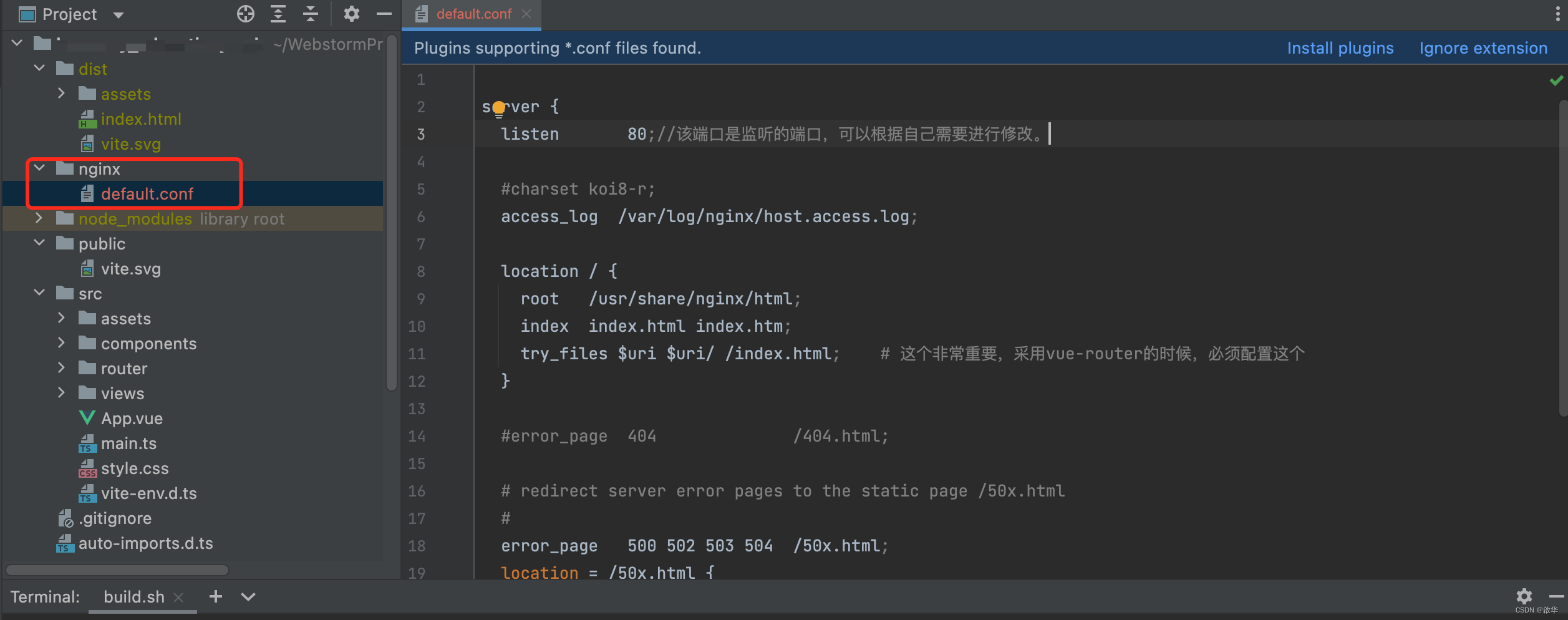The width and height of the screenshot is (1568, 620).
Task: Click the green inspection checkmark icon
Action: click(1556, 80)
